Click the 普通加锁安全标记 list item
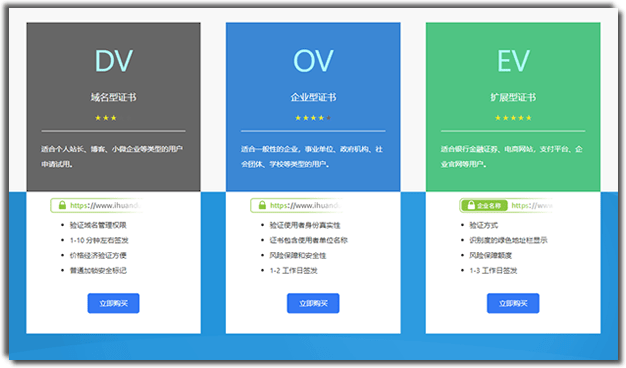The height and width of the screenshot is (368, 626). tap(98, 271)
